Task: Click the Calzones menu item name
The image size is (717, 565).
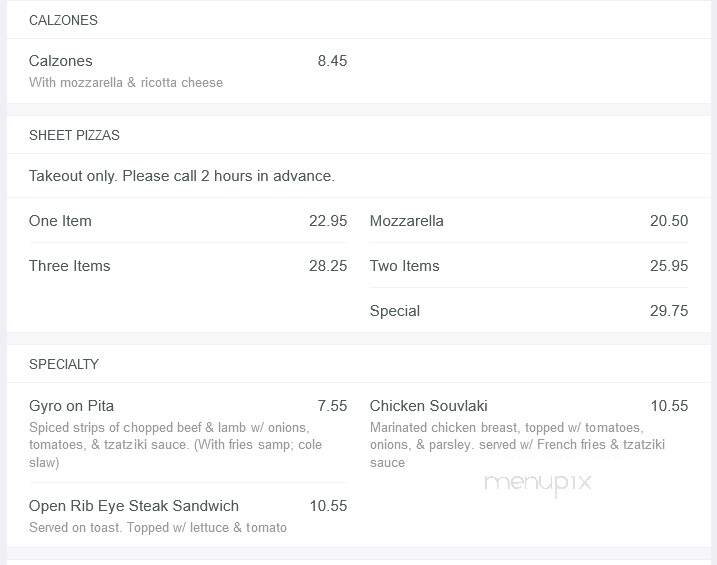Action: tap(61, 61)
